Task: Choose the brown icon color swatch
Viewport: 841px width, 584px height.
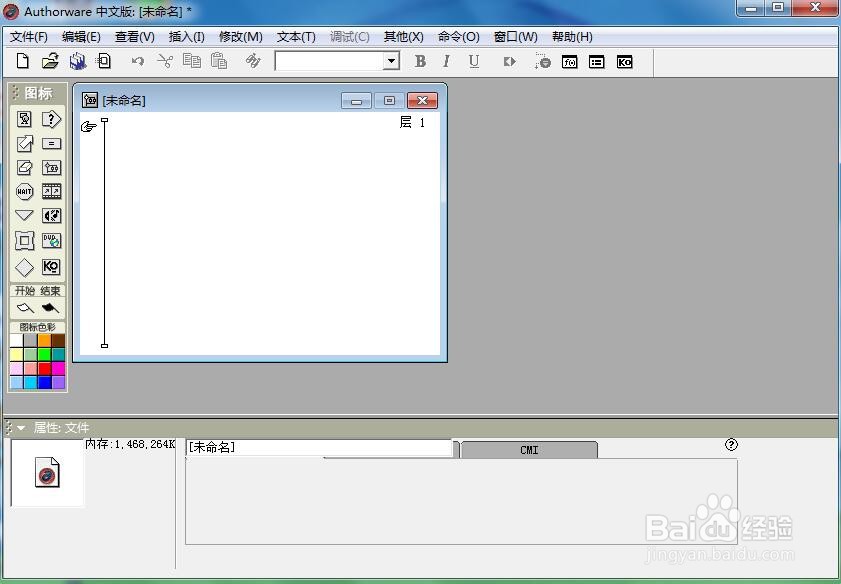Action: (x=58, y=341)
